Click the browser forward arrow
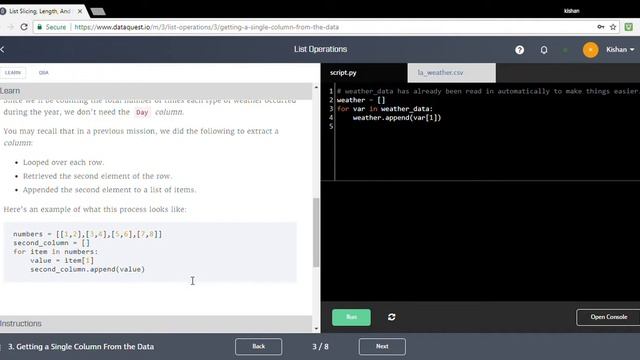 tap(11, 27)
